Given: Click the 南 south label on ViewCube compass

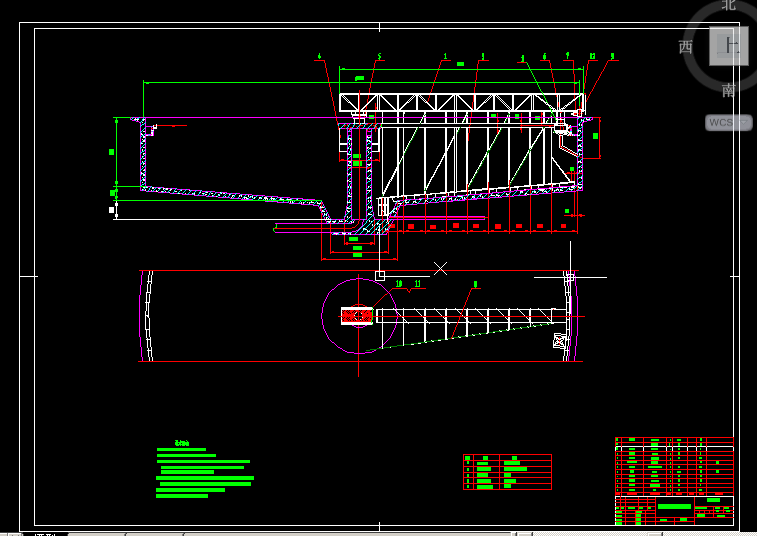Looking at the screenshot, I should click(729, 90).
